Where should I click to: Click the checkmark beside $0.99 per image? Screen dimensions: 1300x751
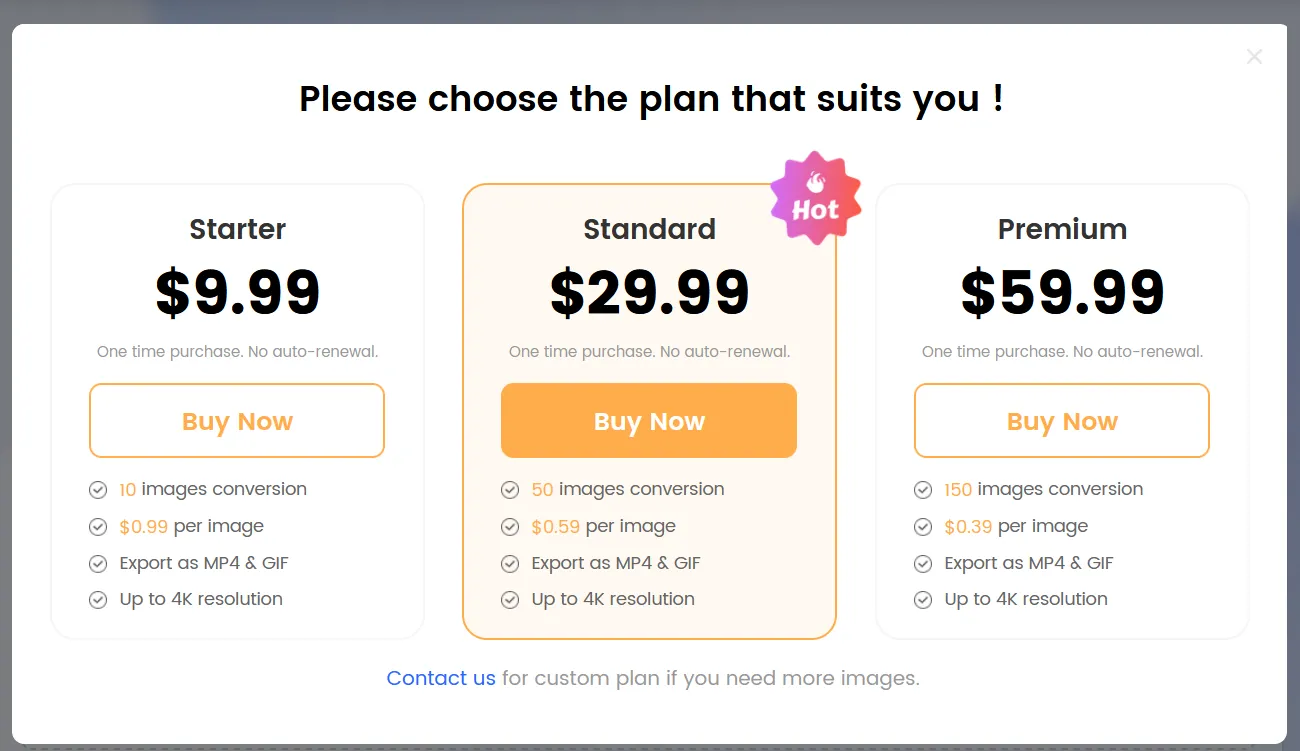pyautogui.click(x=98, y=526)
